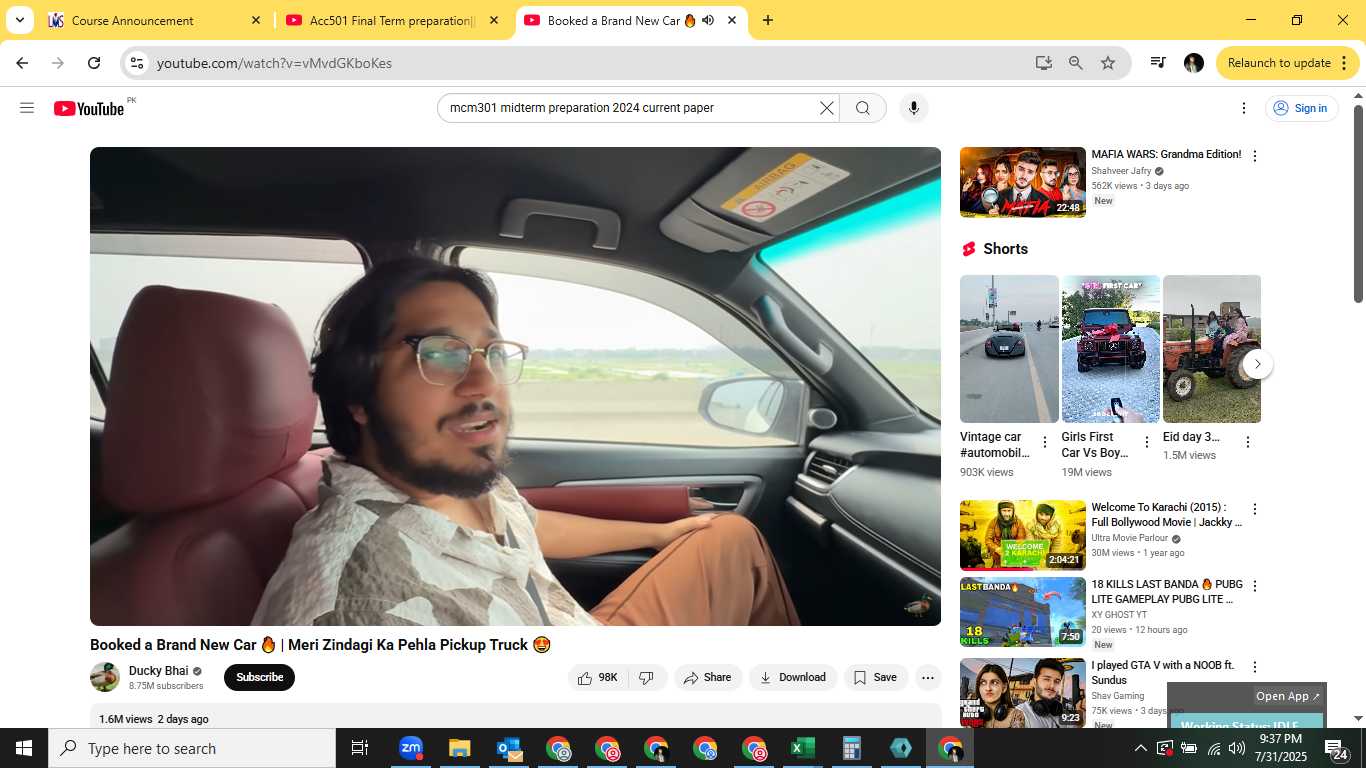Viewport: 1366px width, 768px height.
Task: Clear the YouTube search query text
Action: [x=826, y=108]
